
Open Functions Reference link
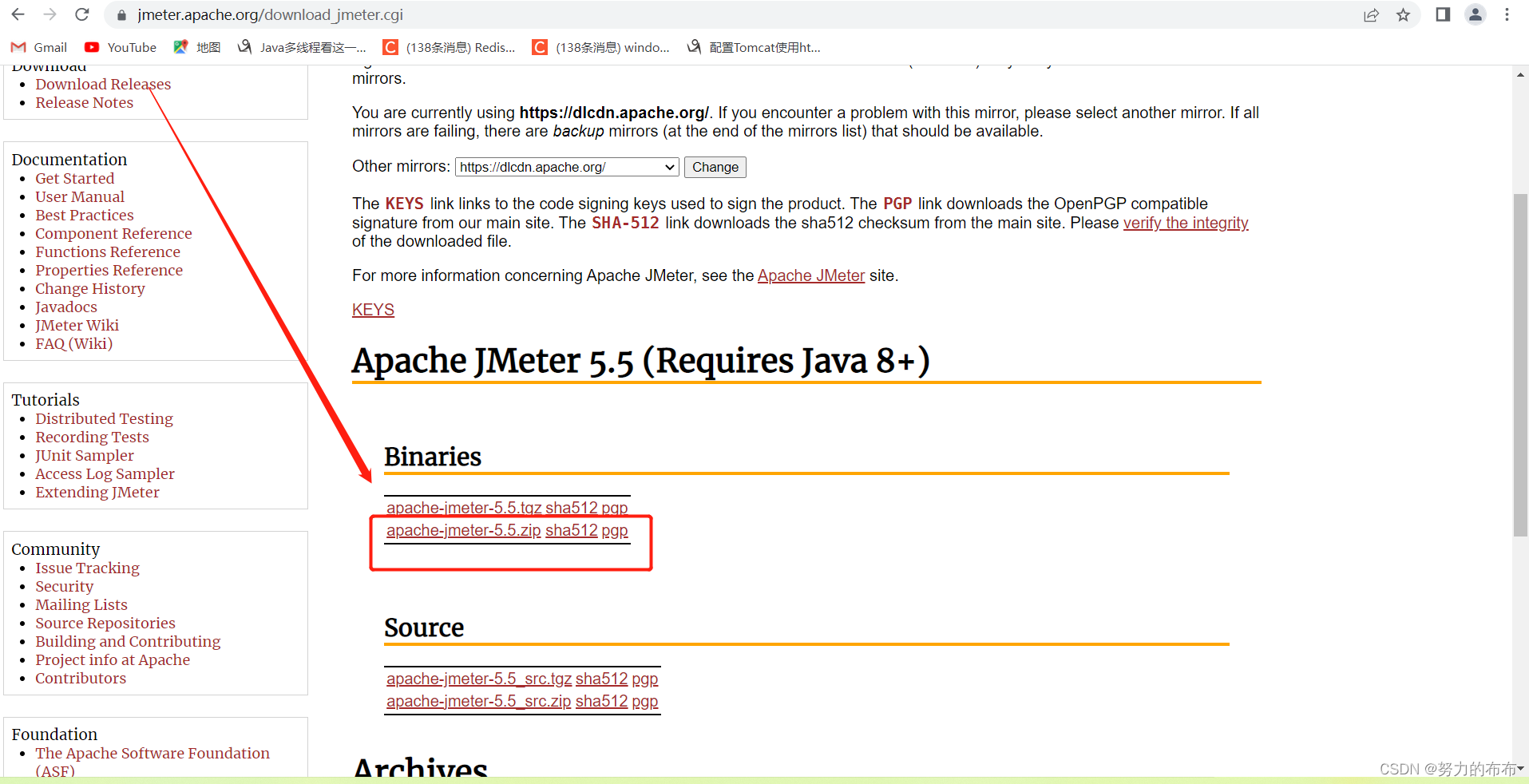108,251
